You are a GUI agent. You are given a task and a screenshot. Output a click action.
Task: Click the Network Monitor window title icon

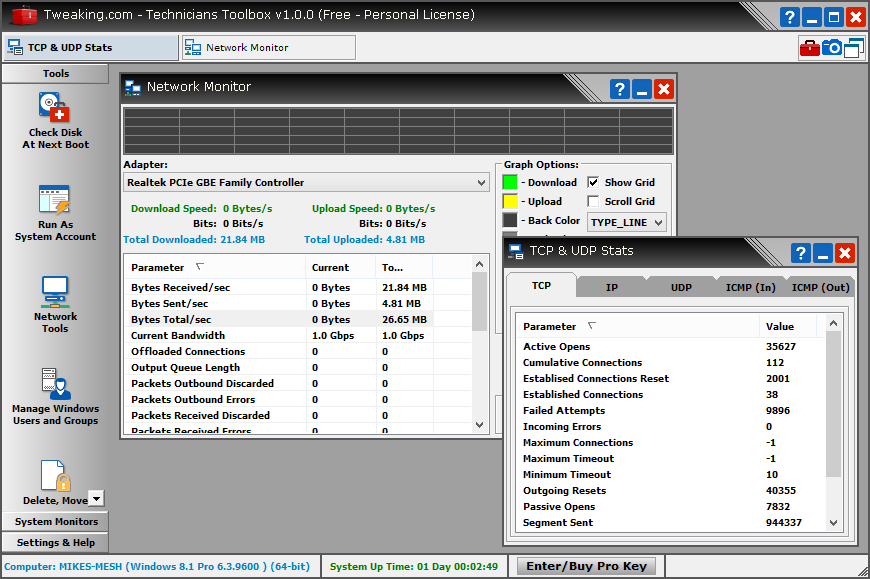pos(133,88)
